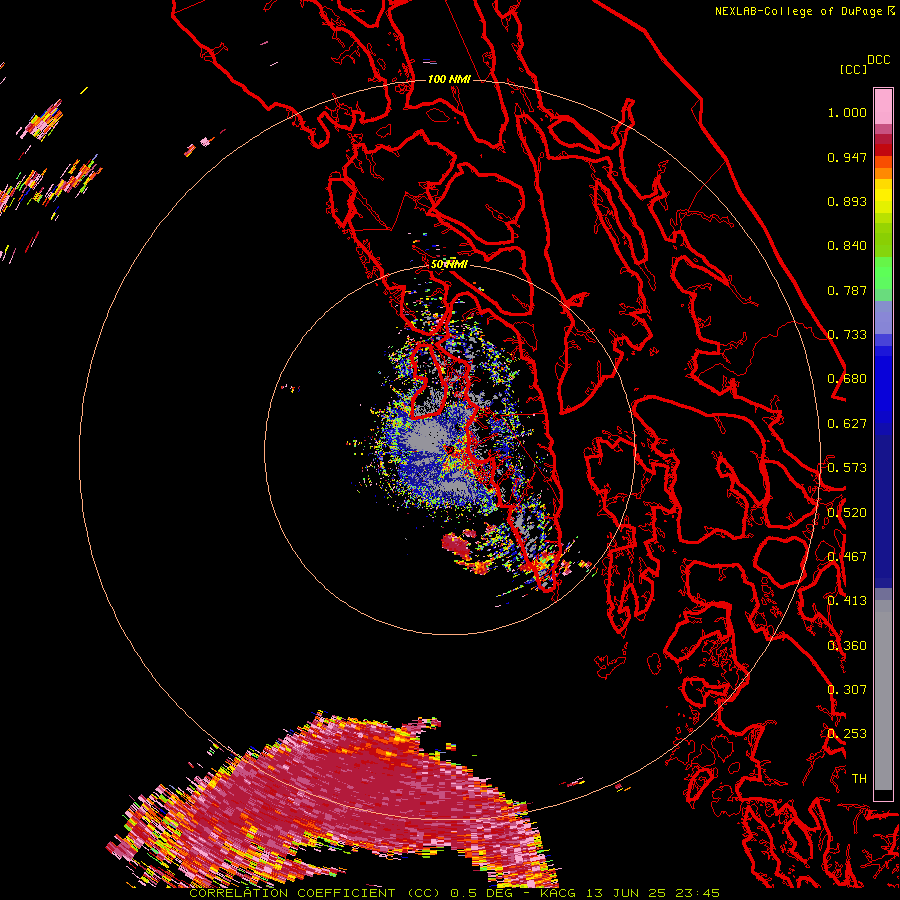Click the 0.893 scale label
This screenshot has width=900, height=900.
tap(847, 202)
